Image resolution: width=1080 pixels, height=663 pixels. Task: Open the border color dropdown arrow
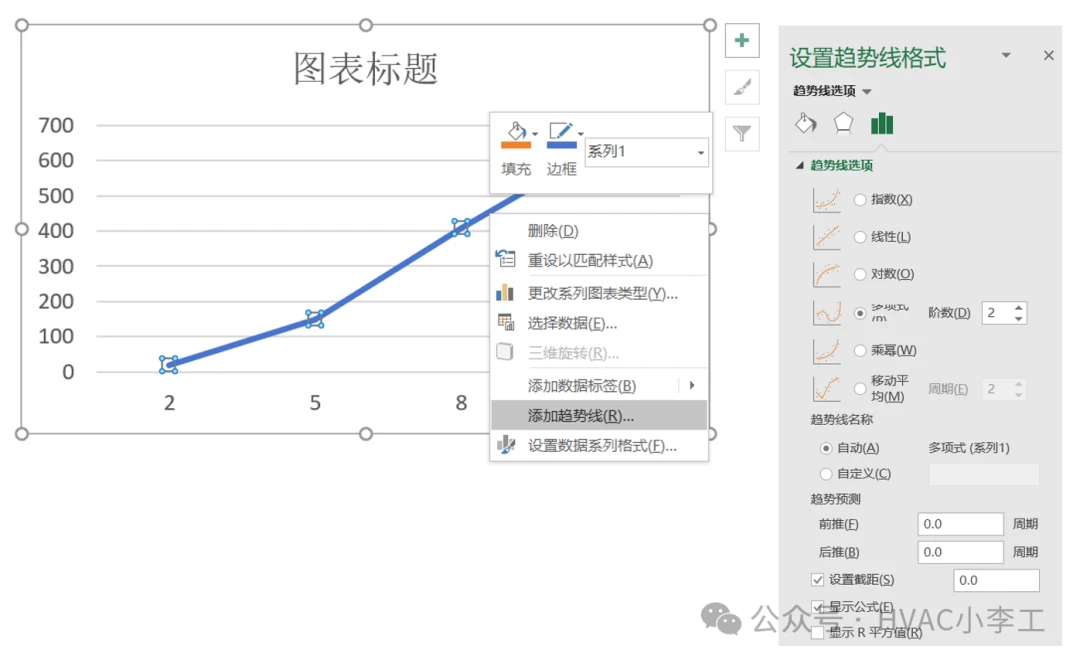tap(581, 134)
